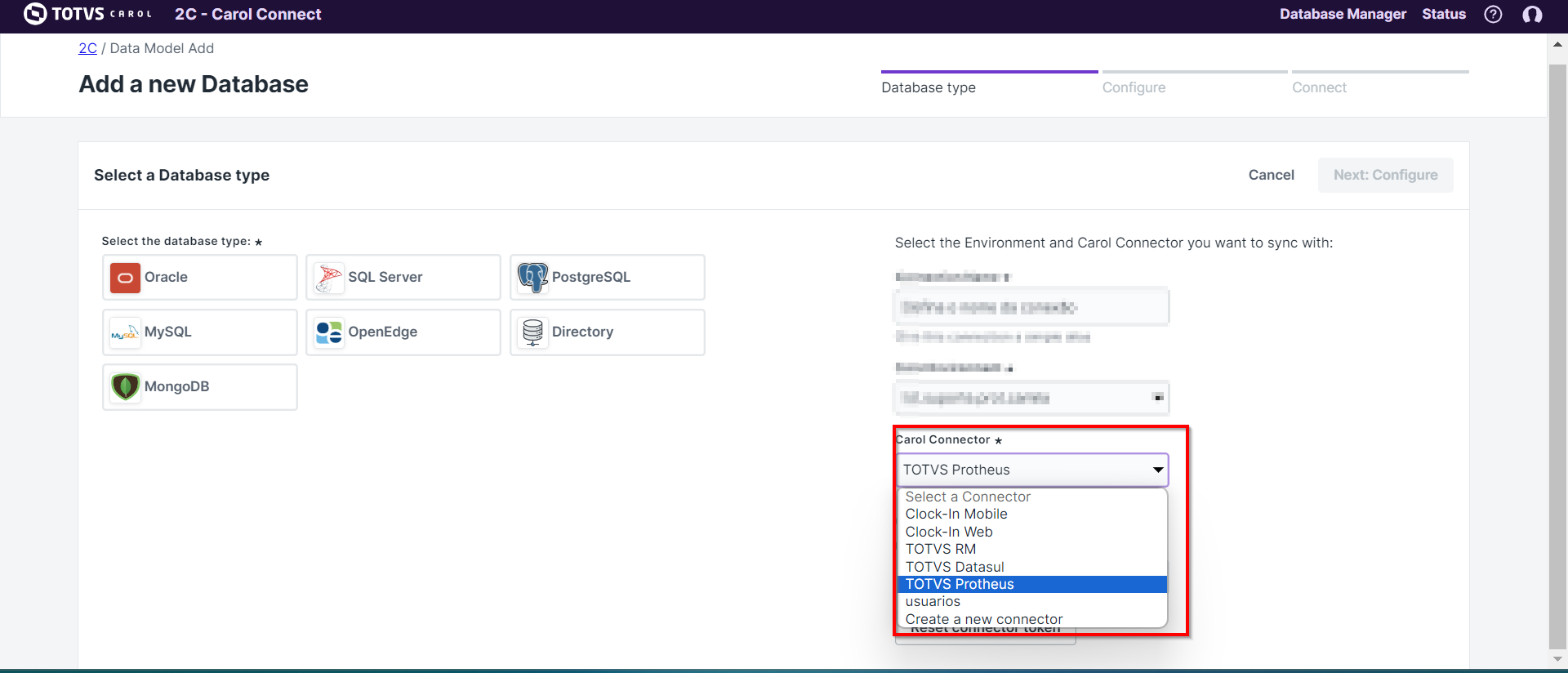Screen dimensions: 1568x673
Task: Choose Create a new connector option
Action: click(983, 619)
